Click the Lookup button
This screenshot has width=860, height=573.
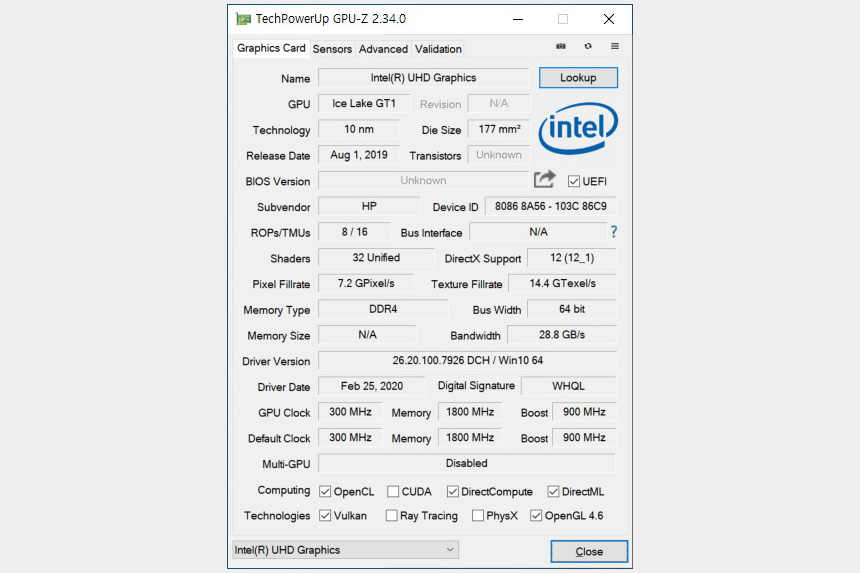tap(578, 78)
